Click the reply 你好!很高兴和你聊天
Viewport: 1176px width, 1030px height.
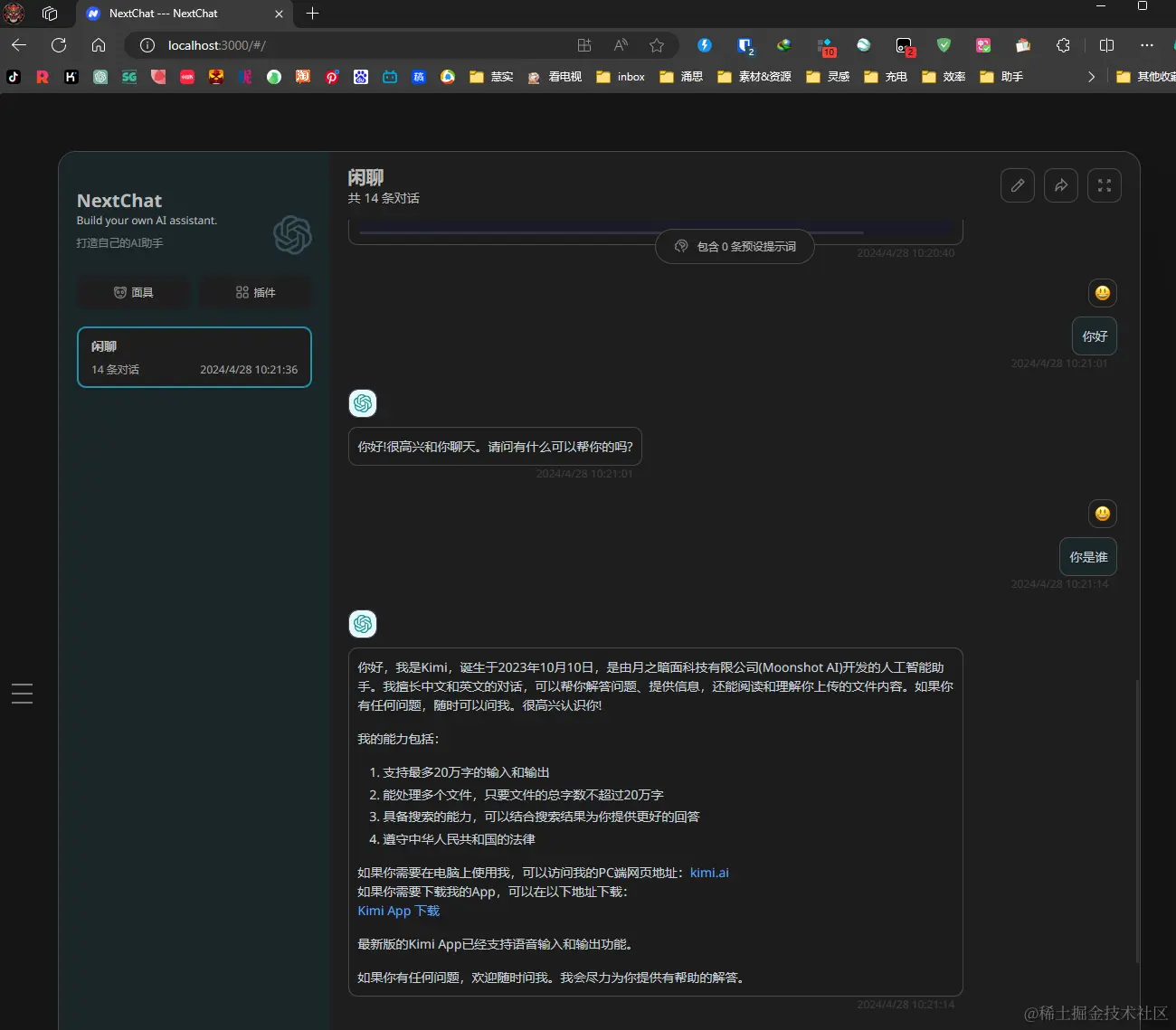(x=495, y=447)
